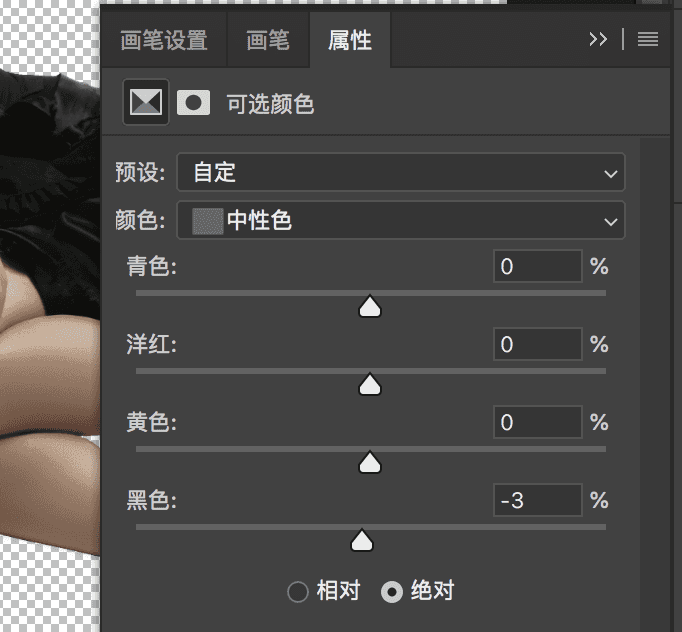Click the 洋红 label

tap(151, 344)
